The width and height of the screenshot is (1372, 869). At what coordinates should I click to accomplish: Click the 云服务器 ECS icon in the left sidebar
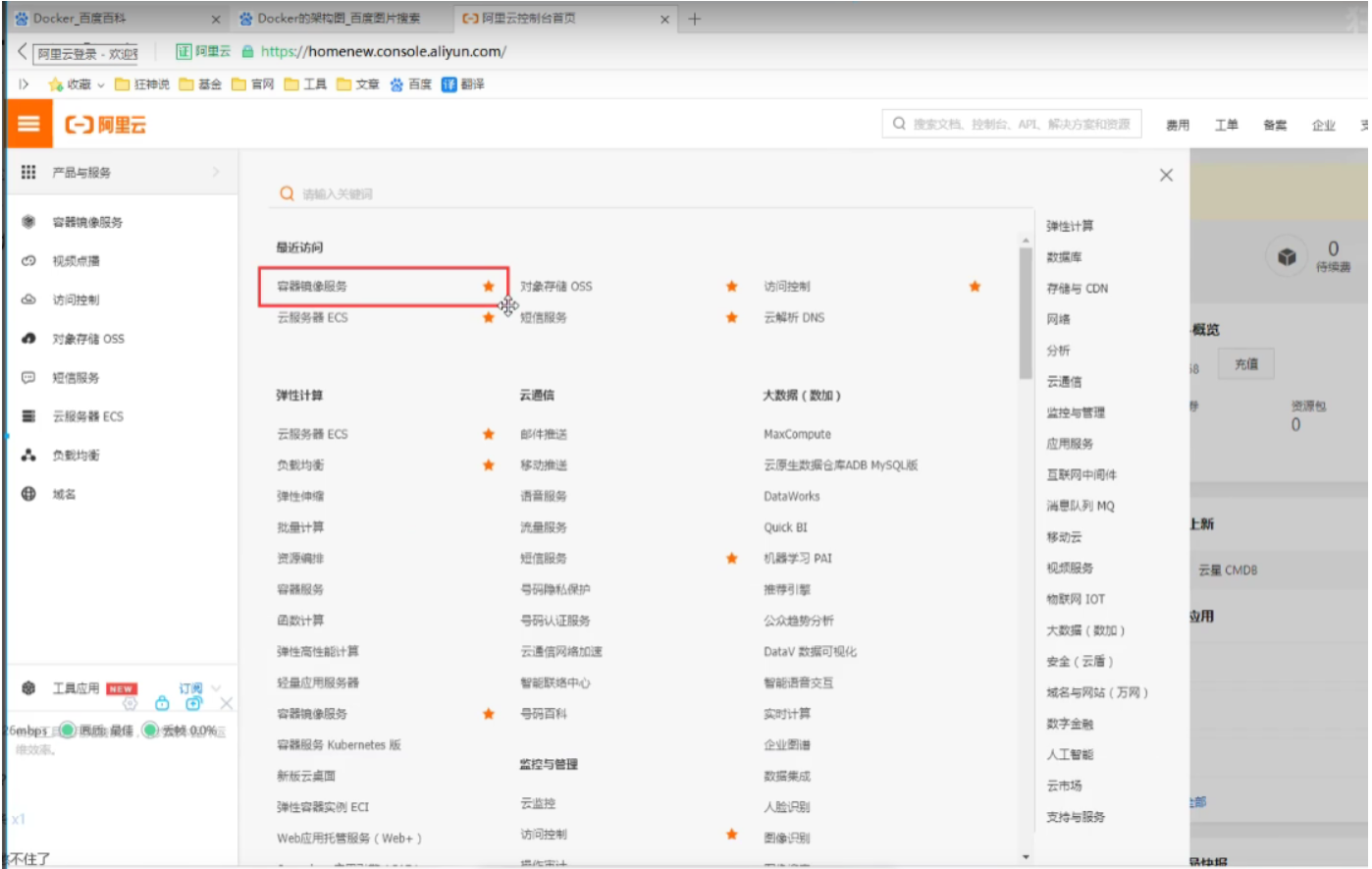tap(28, 416)
